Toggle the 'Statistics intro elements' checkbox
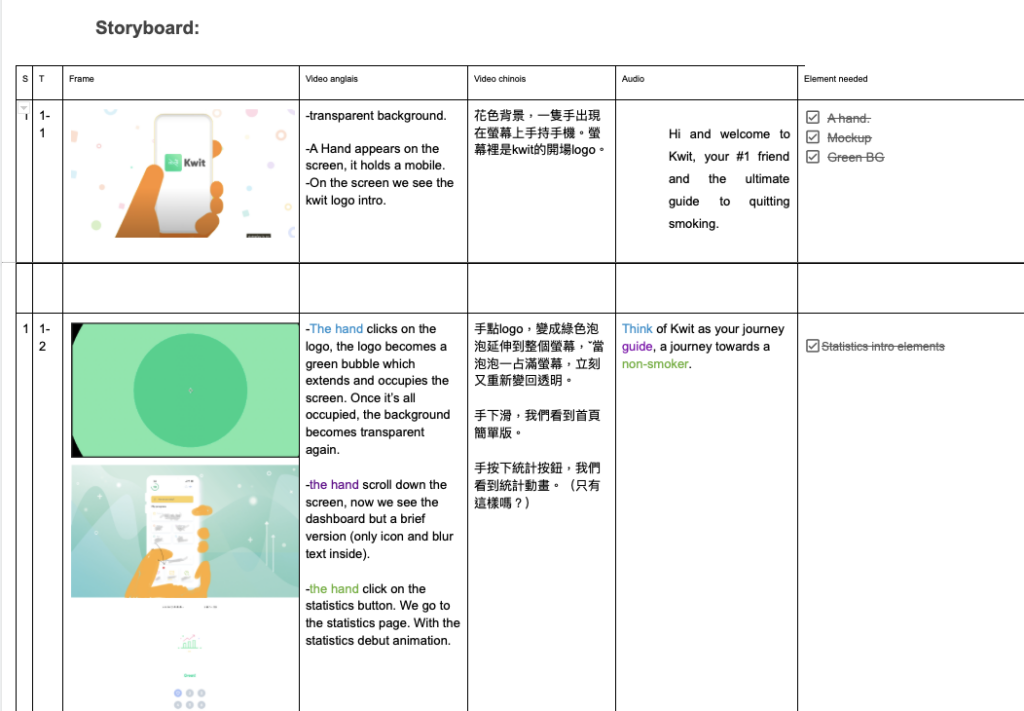The height and width of the screenshot is (711, 1024). coord(812,347)
